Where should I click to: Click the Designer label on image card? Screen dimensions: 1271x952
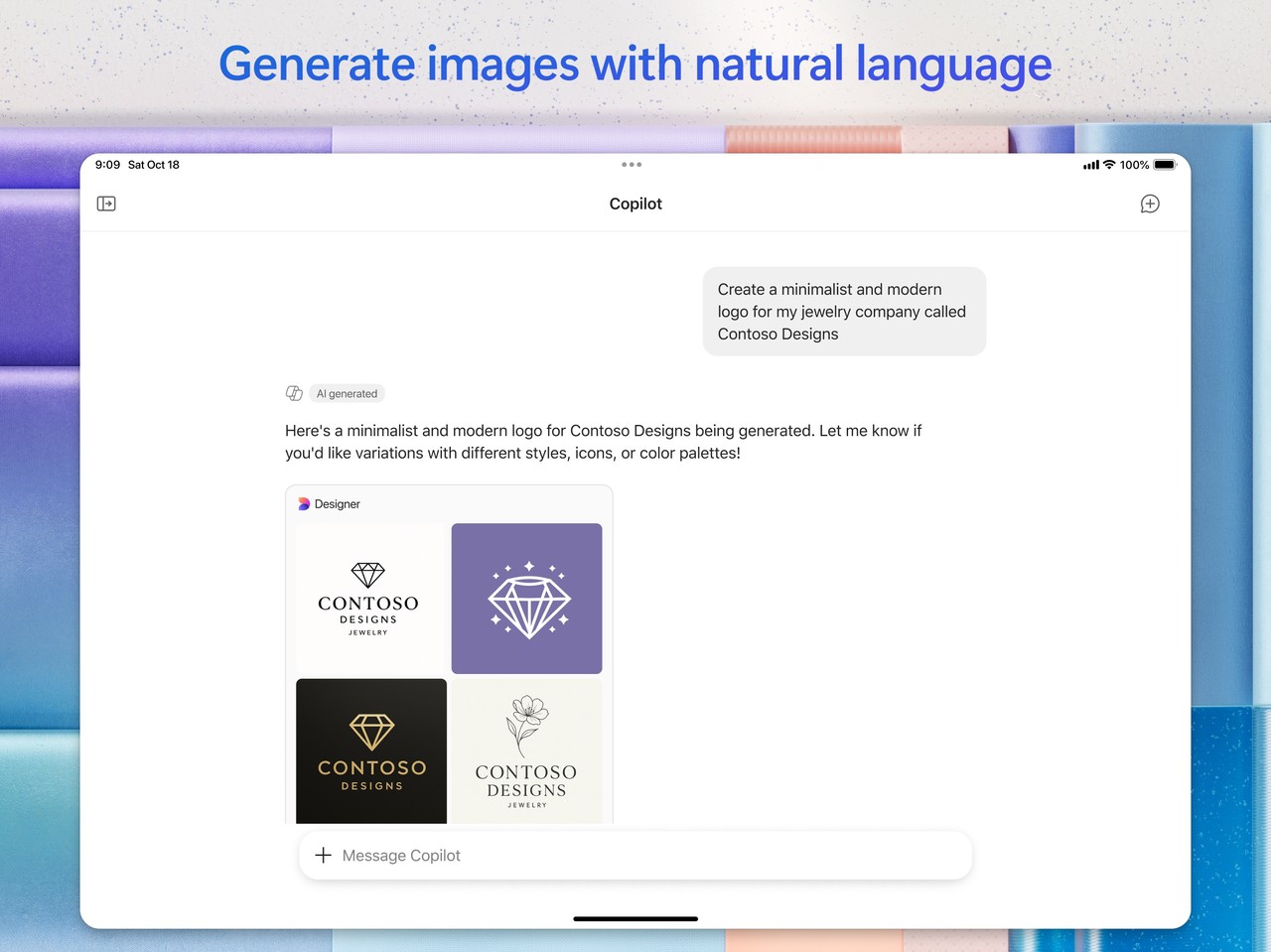(338, 504)
